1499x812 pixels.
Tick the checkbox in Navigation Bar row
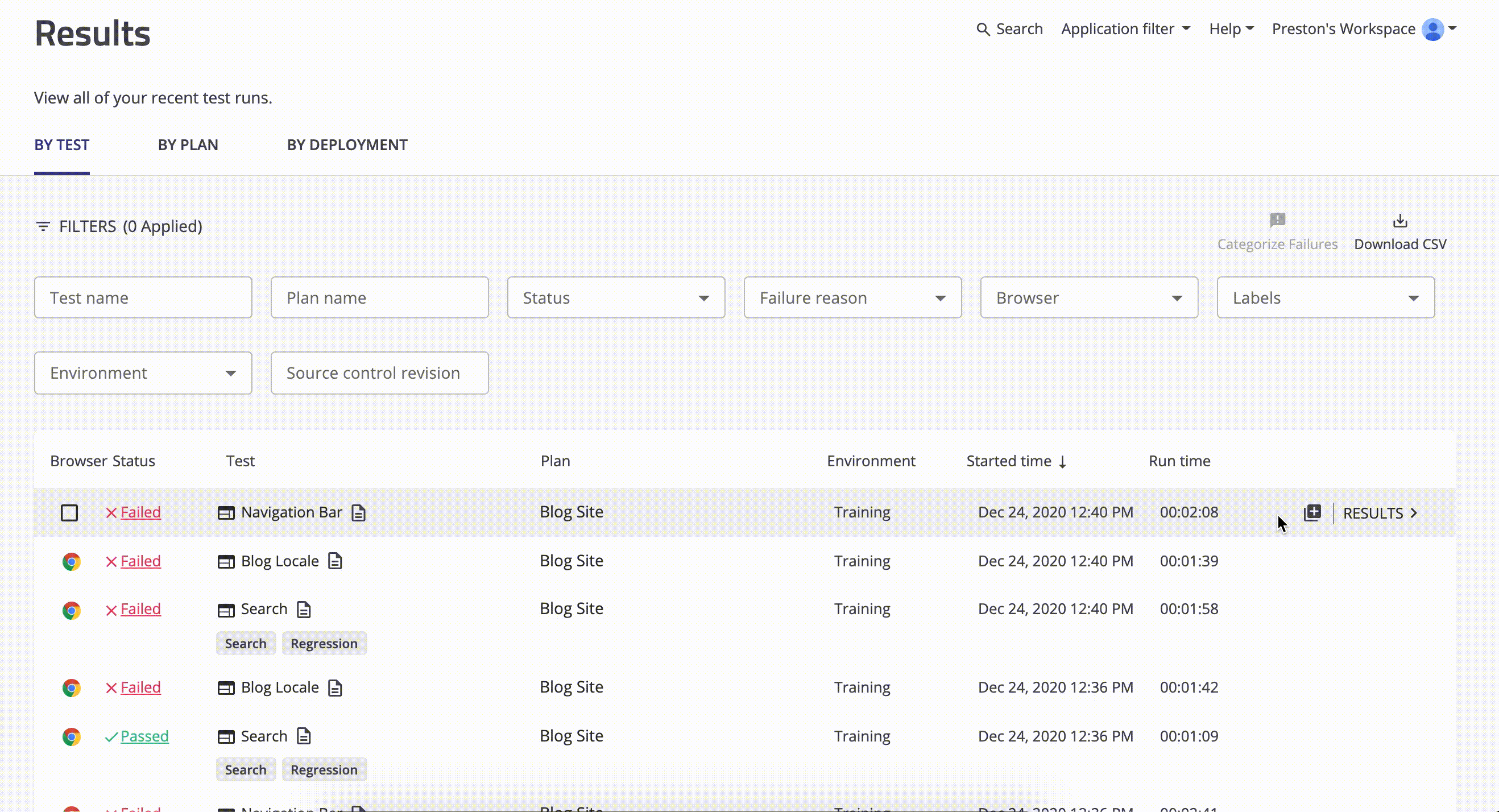(69, 513)
